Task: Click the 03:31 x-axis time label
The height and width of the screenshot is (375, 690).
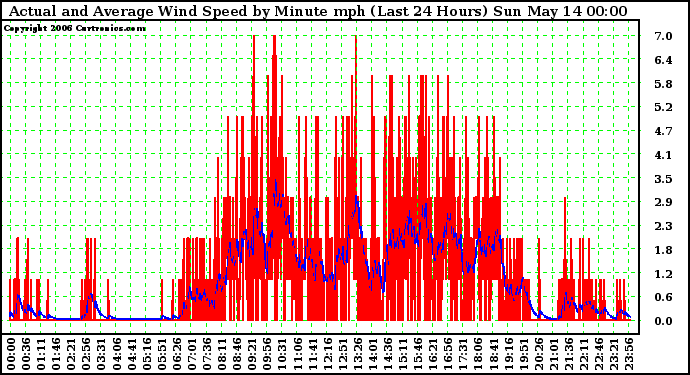Action: (x=101, y=354)
